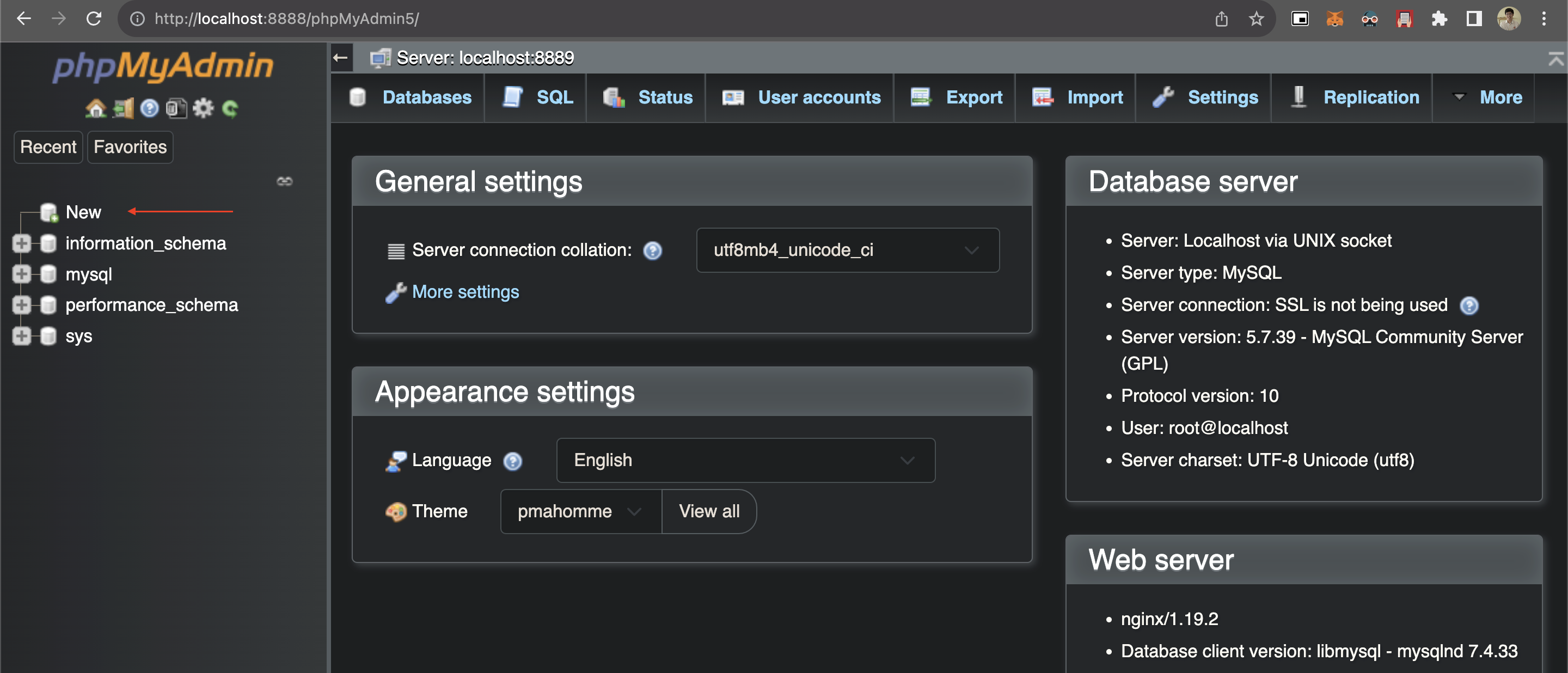The image size is (1568, 673).
Task: Click the link-with-main-panel chain icon
Action: tap(284, 181)
